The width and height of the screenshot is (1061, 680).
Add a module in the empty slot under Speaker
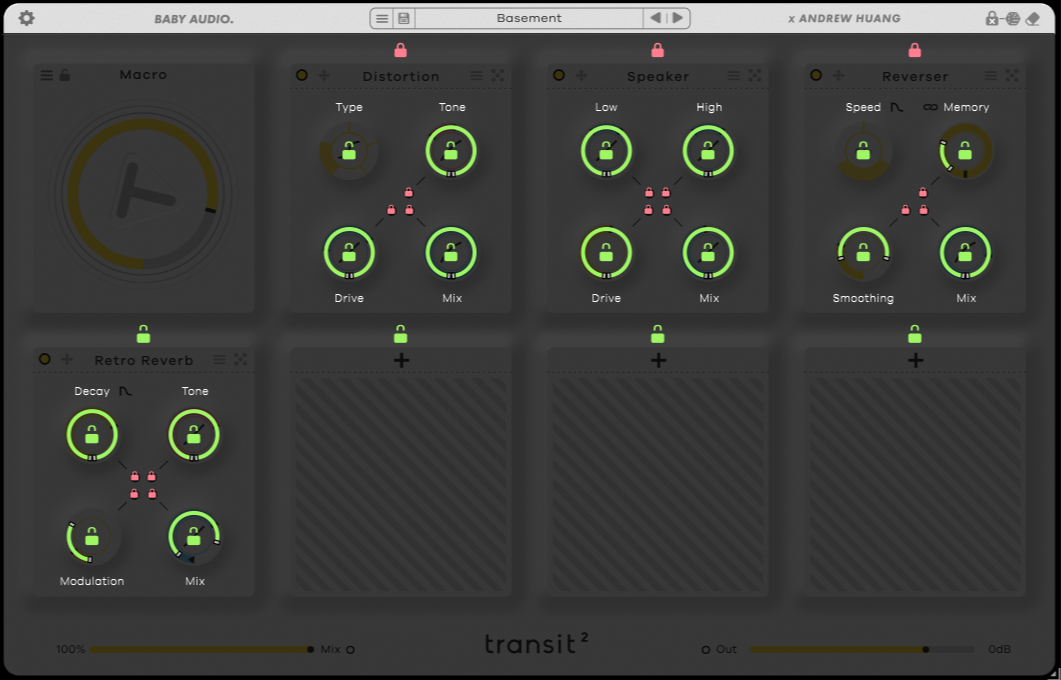(x=658, y=361)
